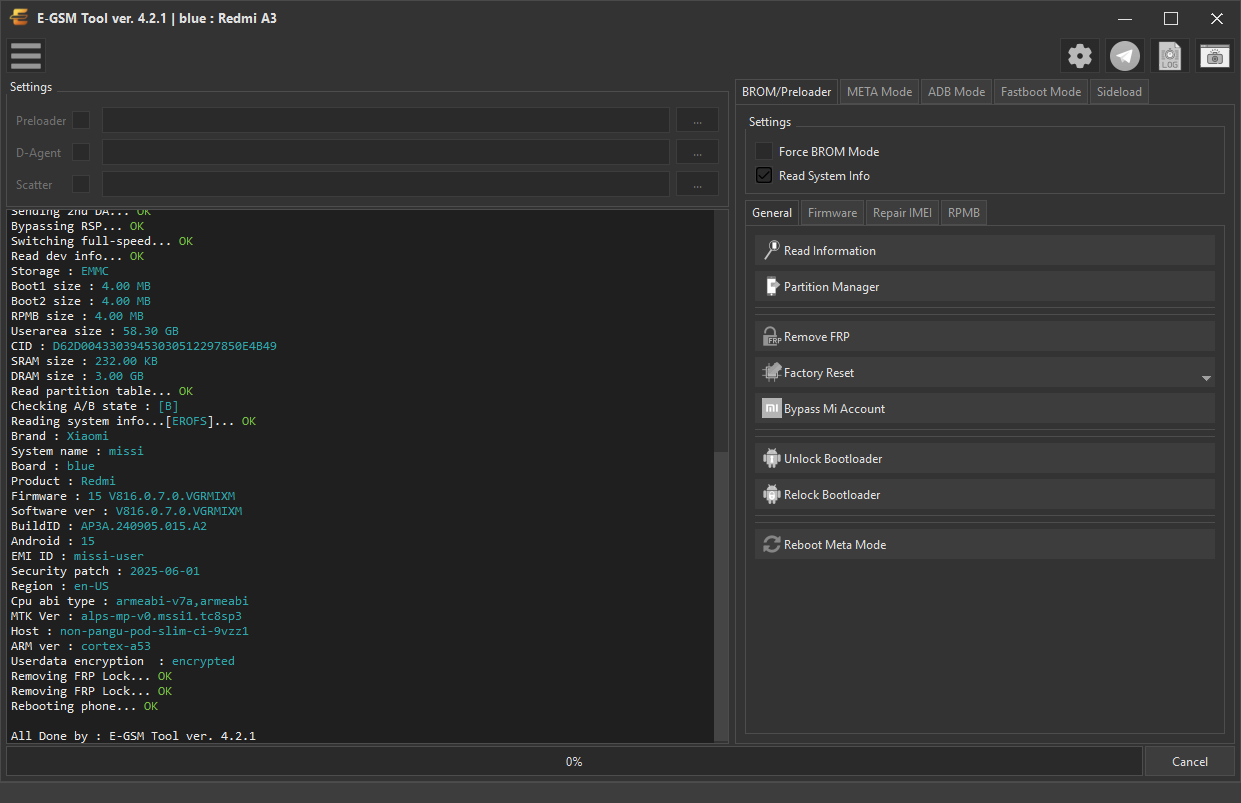Click the 'BuildID' log line

tap(109, 526)
